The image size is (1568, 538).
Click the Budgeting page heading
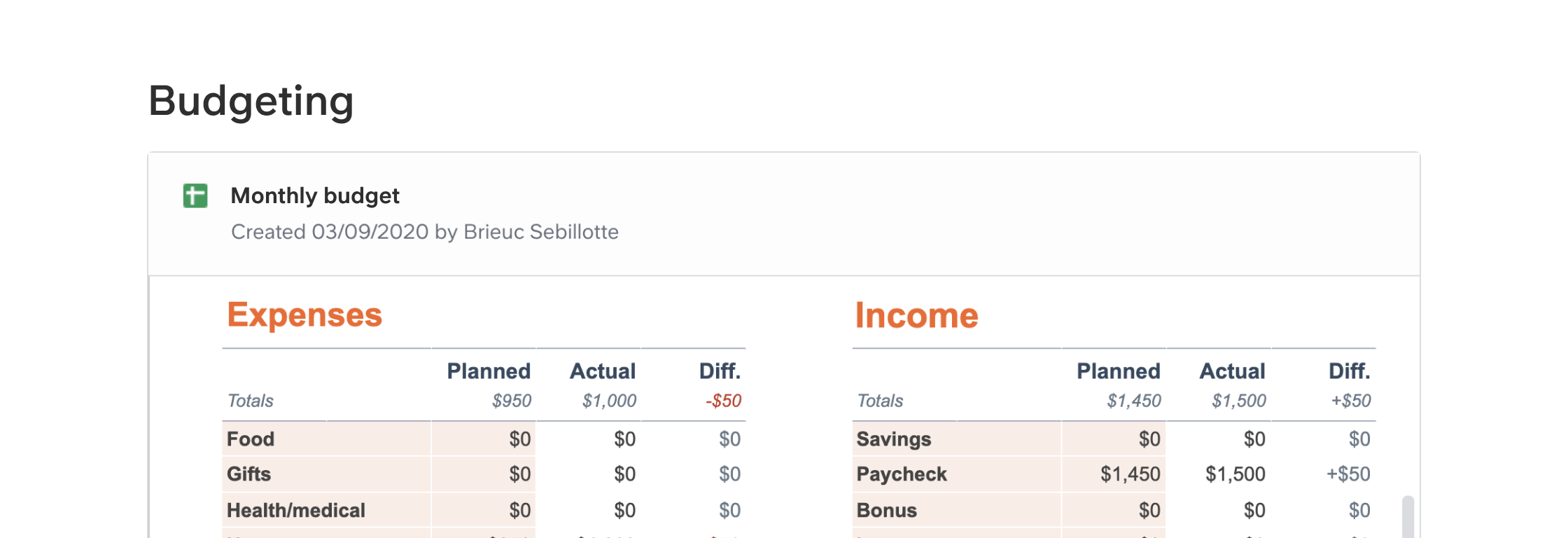(251, 101)
